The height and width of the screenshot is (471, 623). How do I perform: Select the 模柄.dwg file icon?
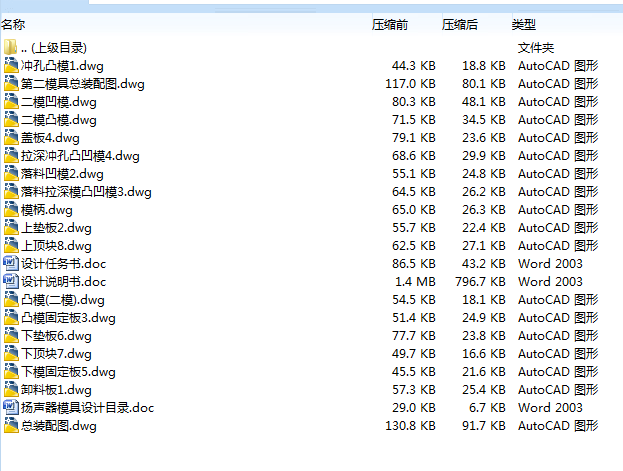(x=11, y=209)
